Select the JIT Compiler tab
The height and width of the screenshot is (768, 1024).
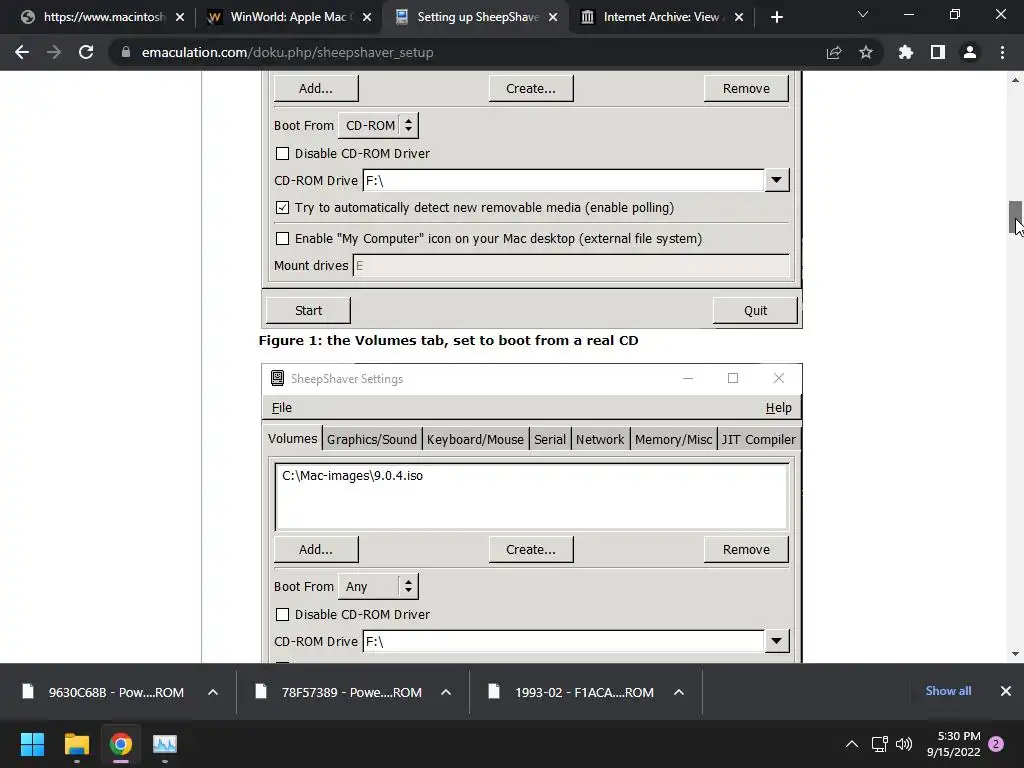click(x=758, y=440)
